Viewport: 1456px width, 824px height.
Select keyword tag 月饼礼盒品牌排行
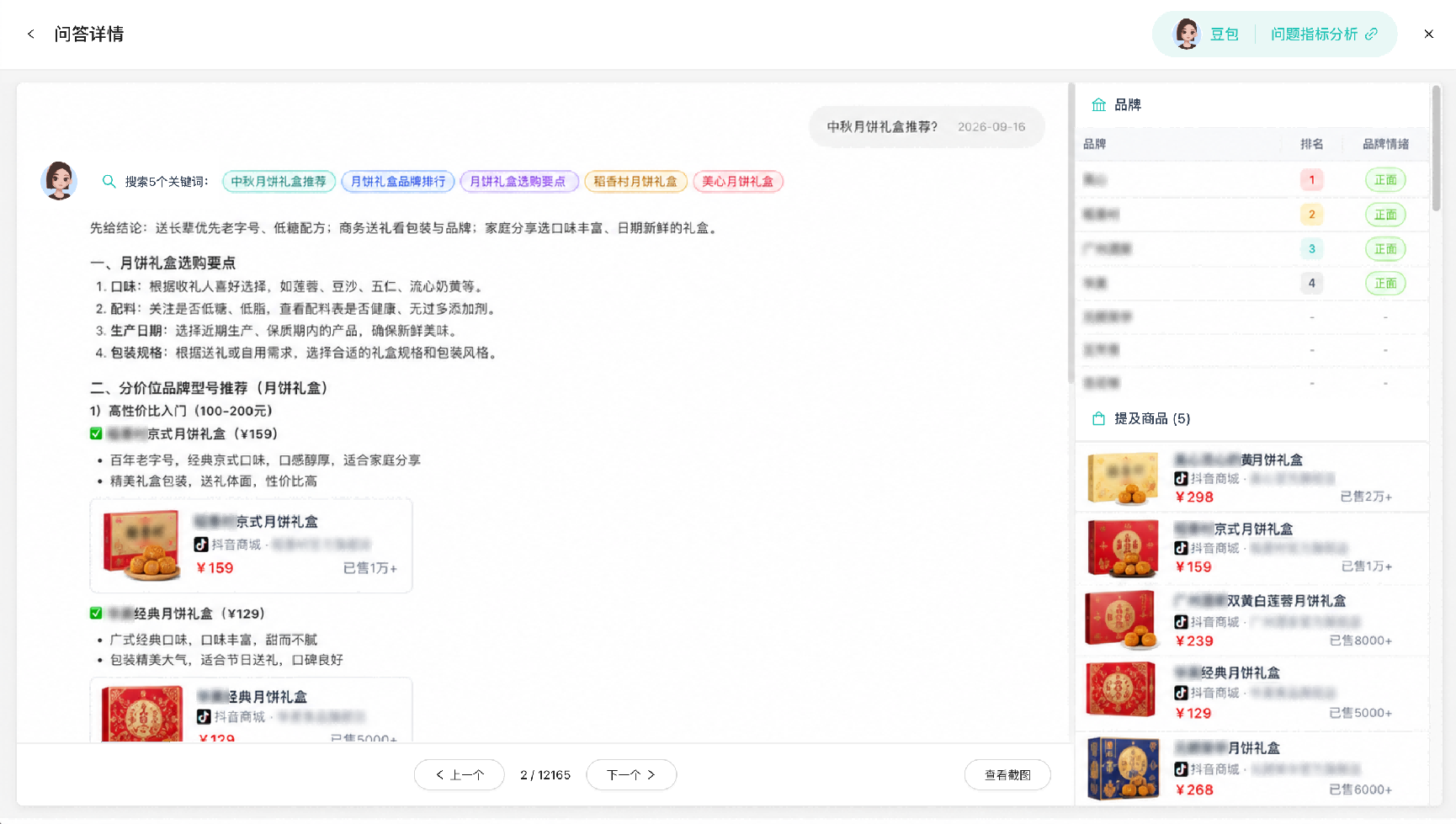click(398, 182)
